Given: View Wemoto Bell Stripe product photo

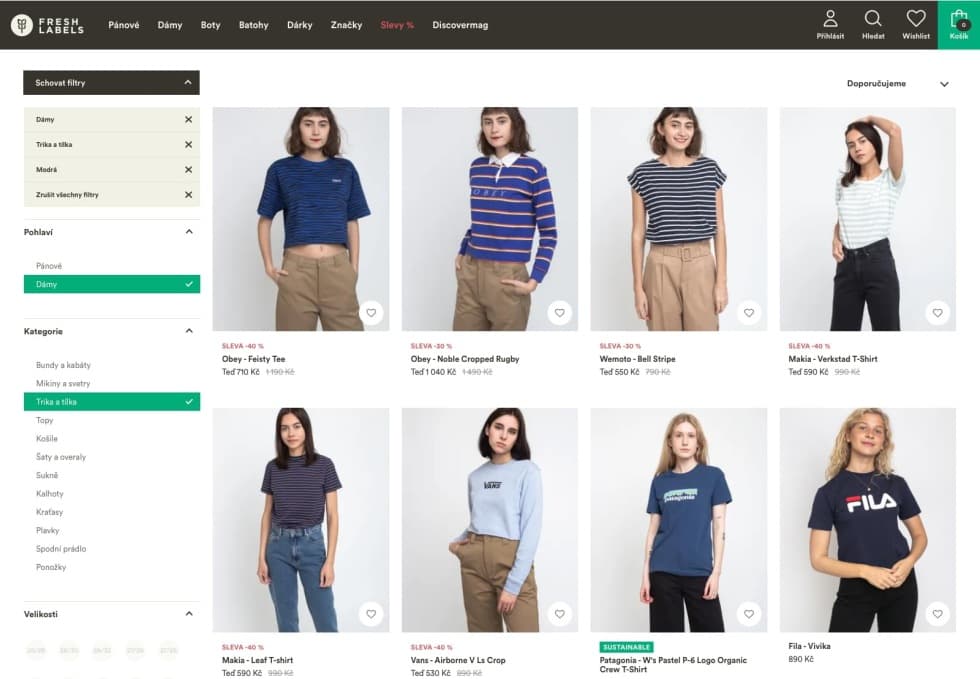Looking at the screenshot, I should tap(679, 219).
